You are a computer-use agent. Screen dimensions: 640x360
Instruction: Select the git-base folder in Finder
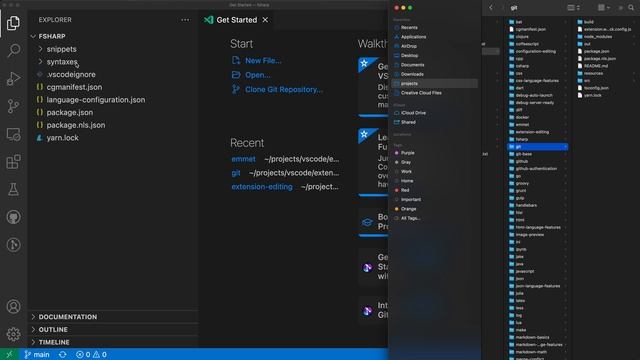click(524, 154)
